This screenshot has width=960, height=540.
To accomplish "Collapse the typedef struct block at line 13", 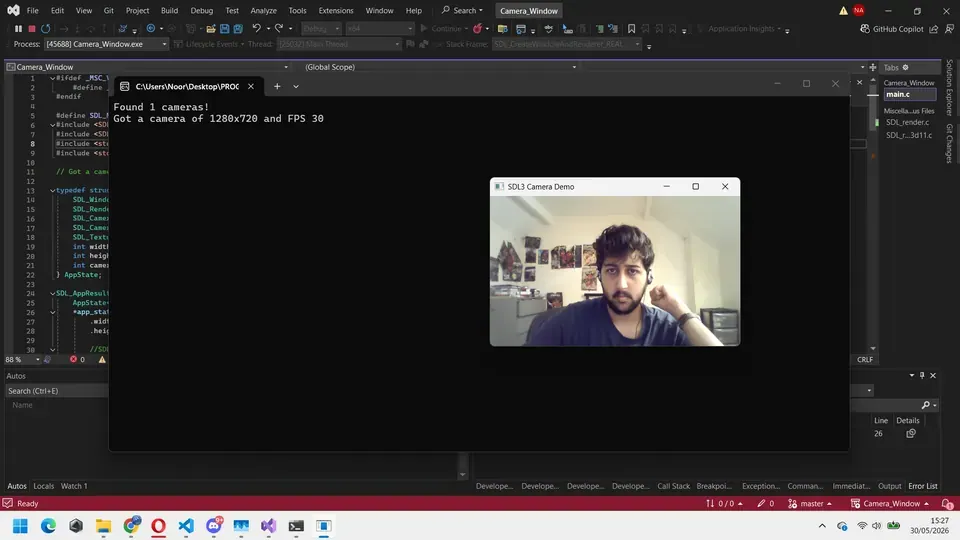I will [53, 190].
